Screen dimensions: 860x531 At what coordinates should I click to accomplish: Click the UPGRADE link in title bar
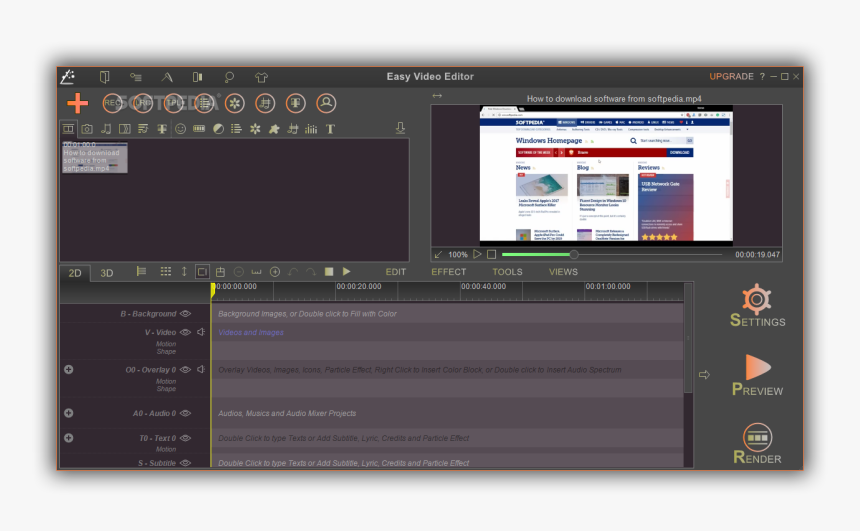point(731,77)
